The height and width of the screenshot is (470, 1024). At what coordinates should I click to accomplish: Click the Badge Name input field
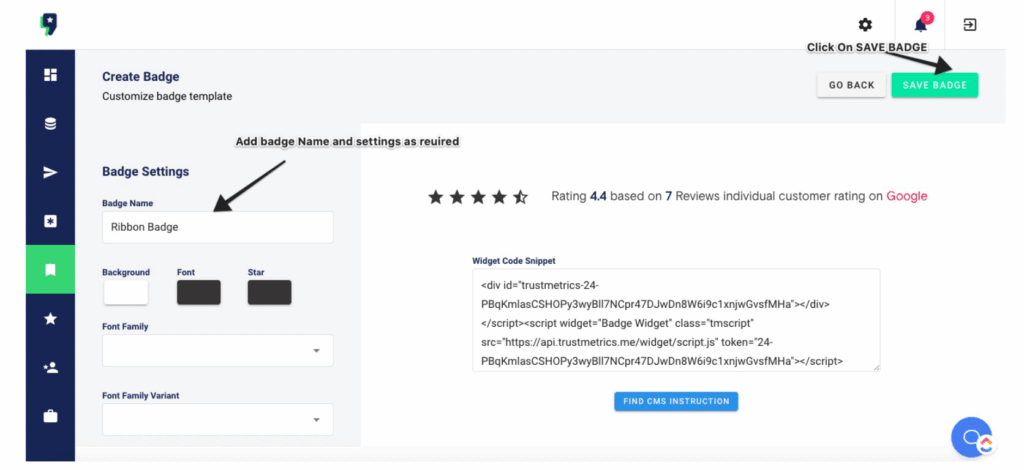pos(217,227)
